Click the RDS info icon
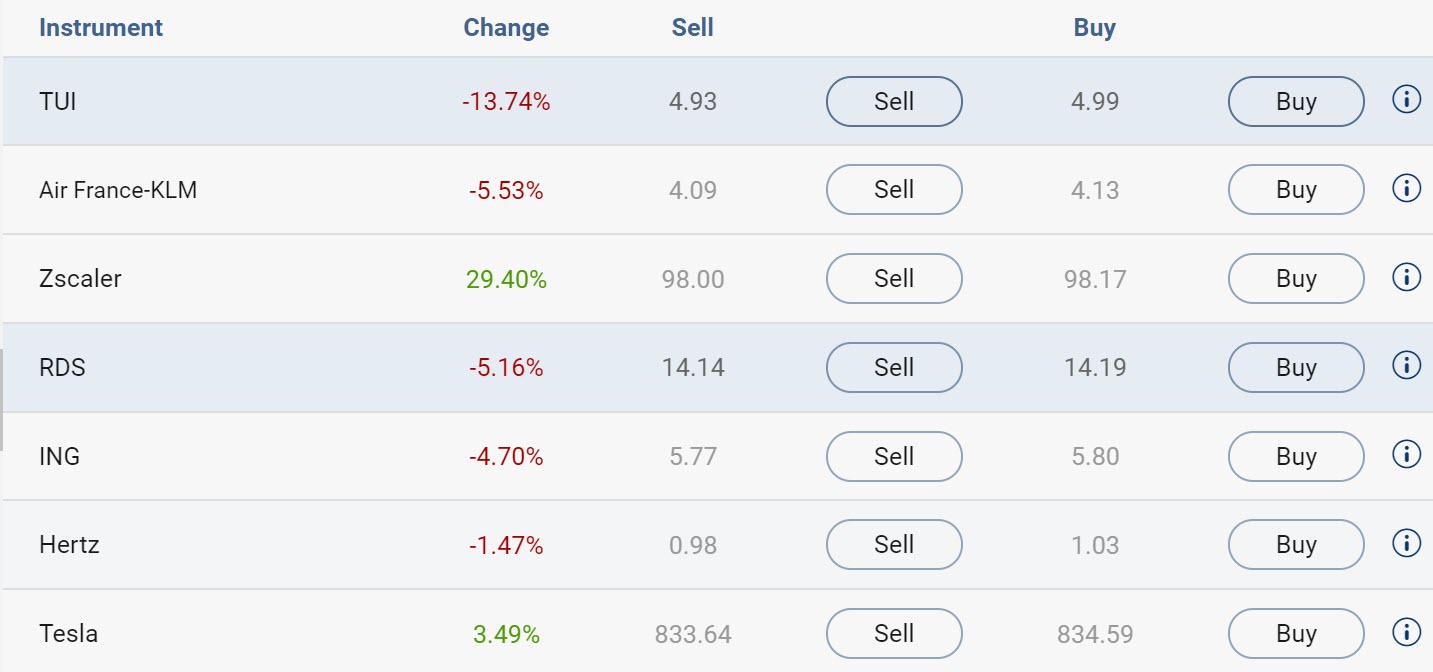1433x672 pixels. click(x=1406, y=365)
